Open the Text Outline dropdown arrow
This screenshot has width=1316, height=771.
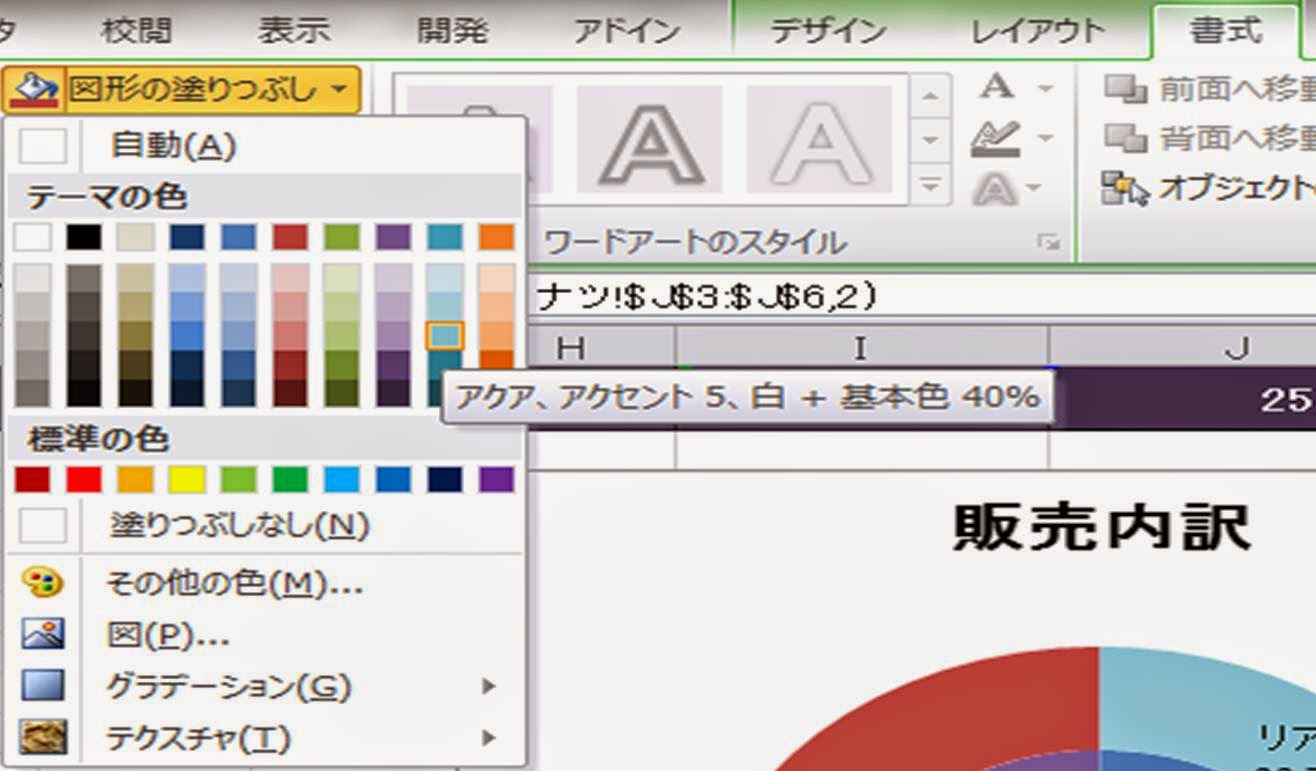(1045, 139)
